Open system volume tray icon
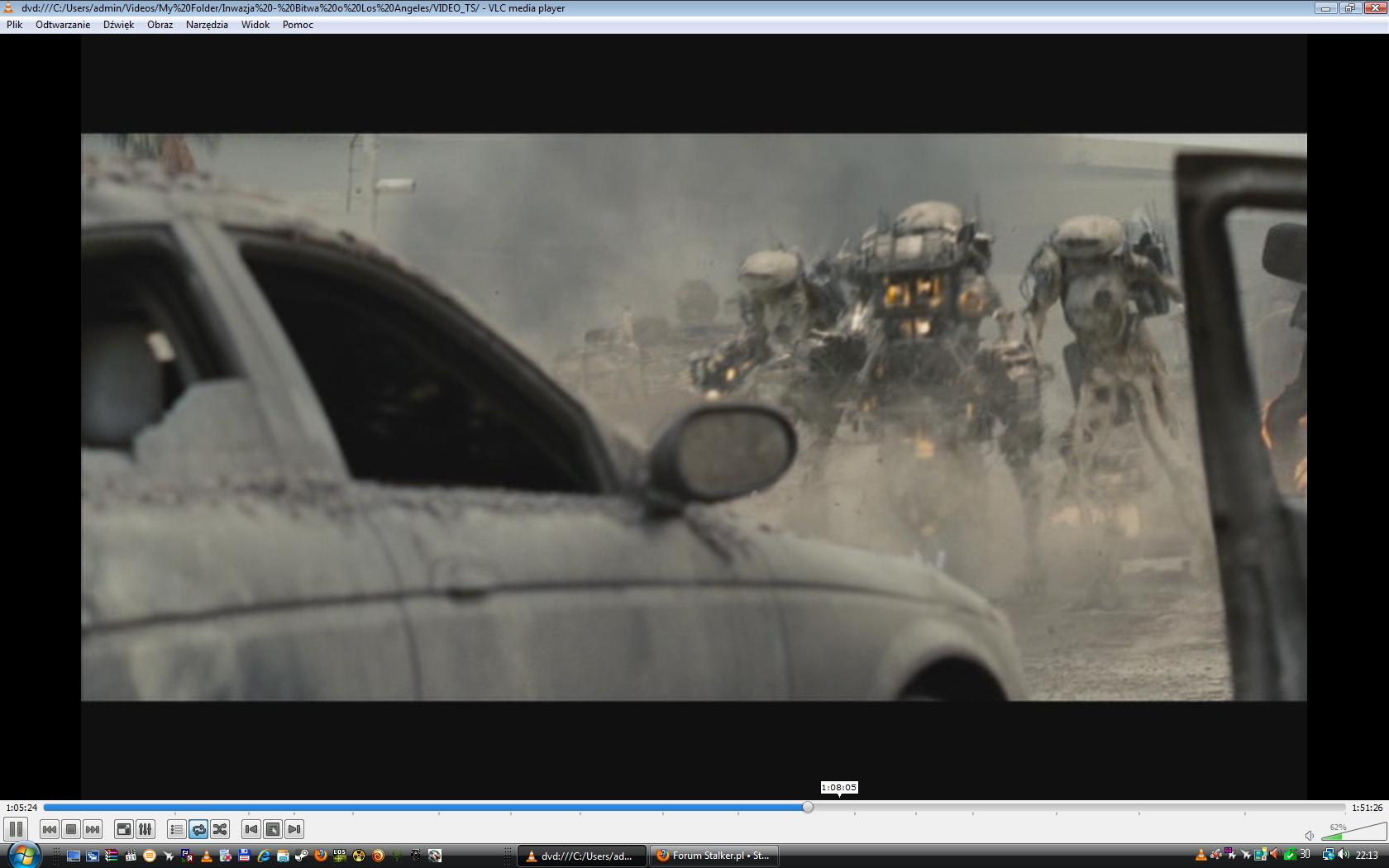The image size is (1389, 868). (x=1344, y=856)
